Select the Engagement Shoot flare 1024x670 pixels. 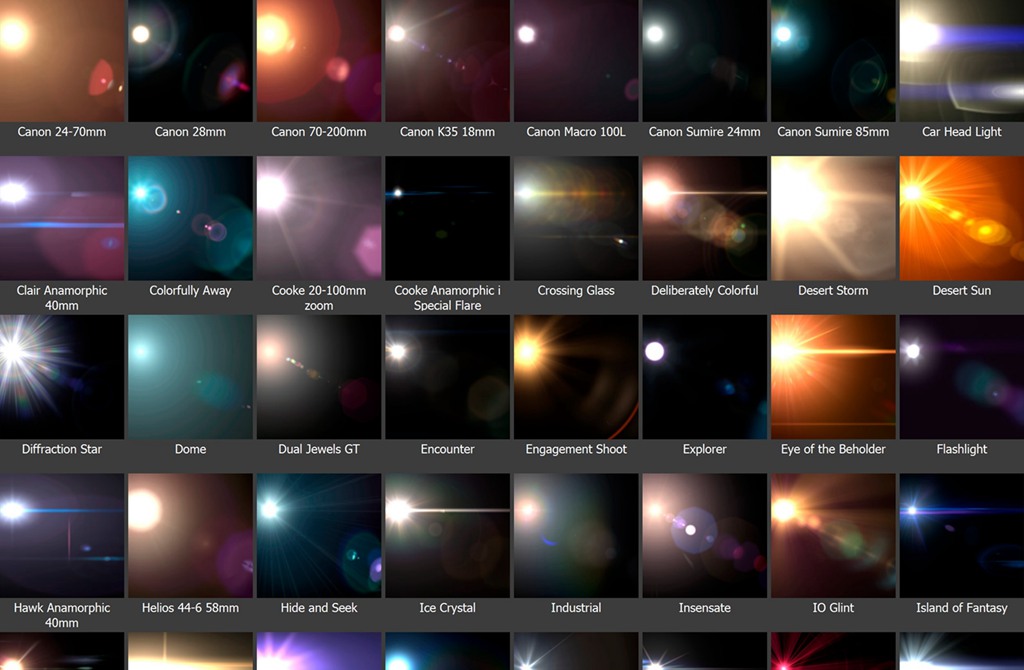pyautogui.click(x=576, y=377)
